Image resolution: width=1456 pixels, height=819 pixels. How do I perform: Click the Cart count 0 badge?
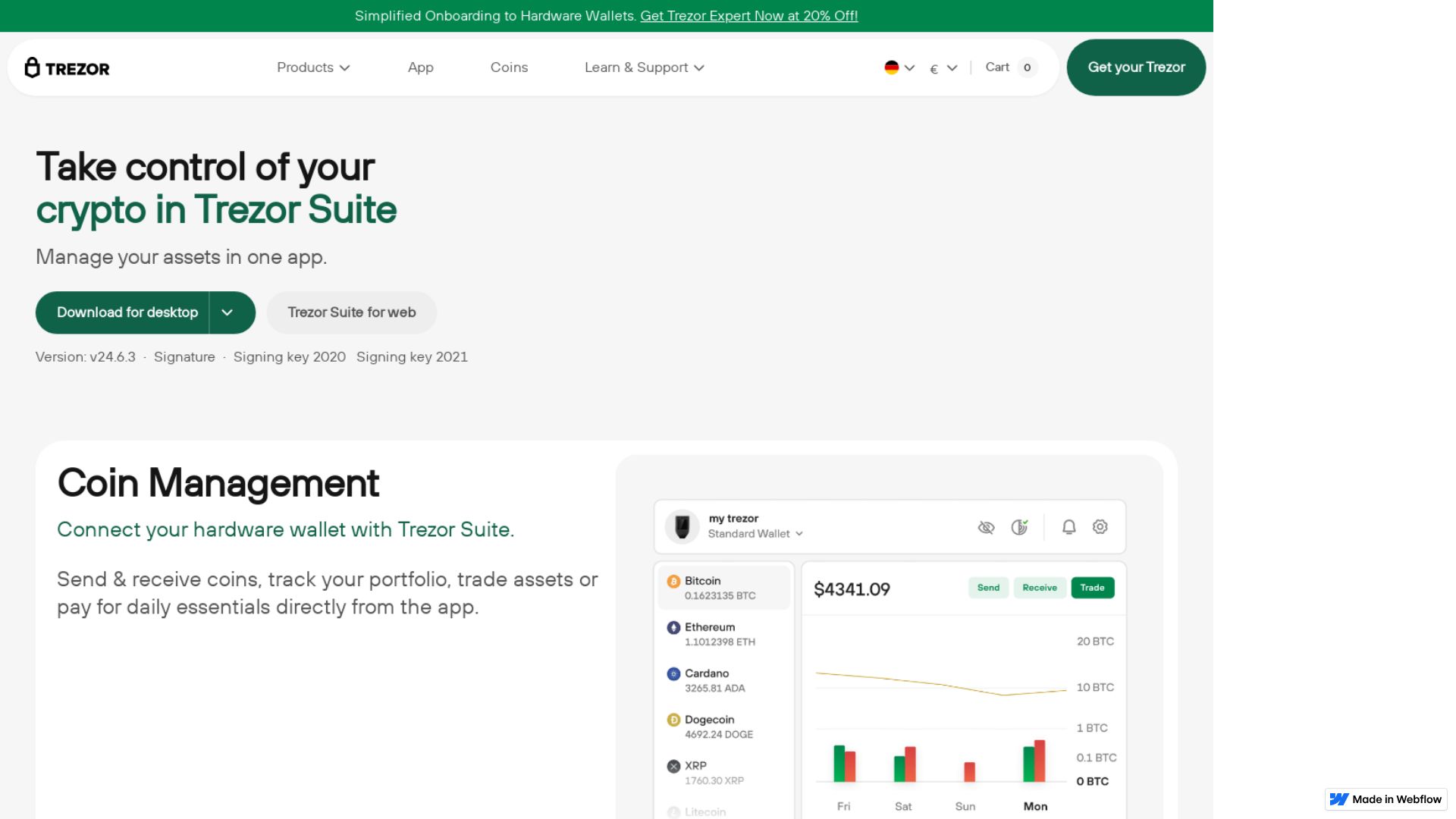coord(1027,67)
